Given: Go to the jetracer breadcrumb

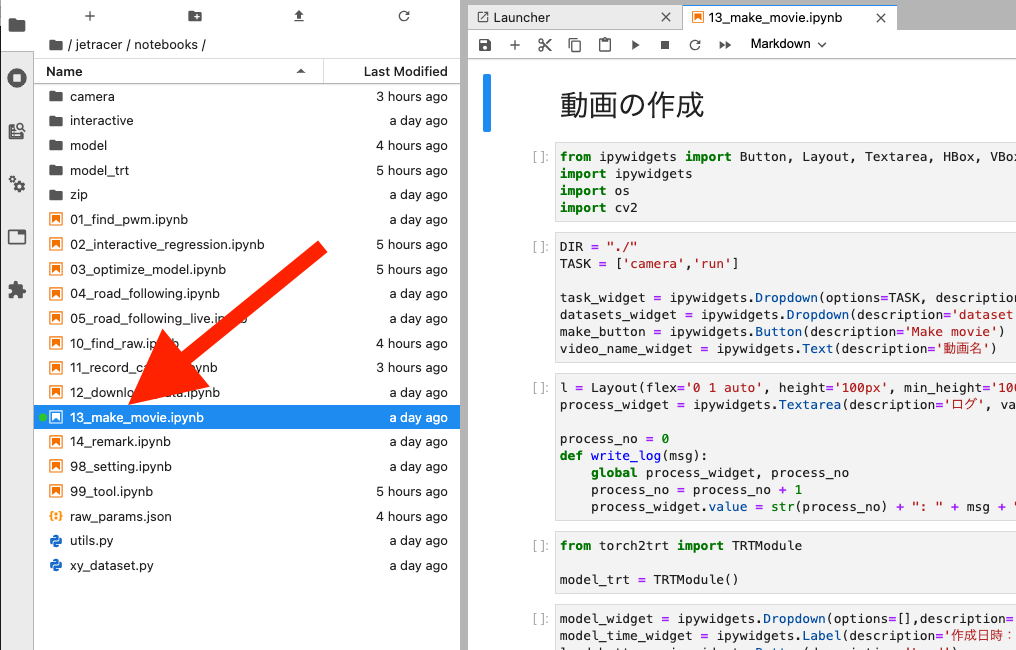Looking at the screenshot, I should pyautogui.click(x=98, y=45).
